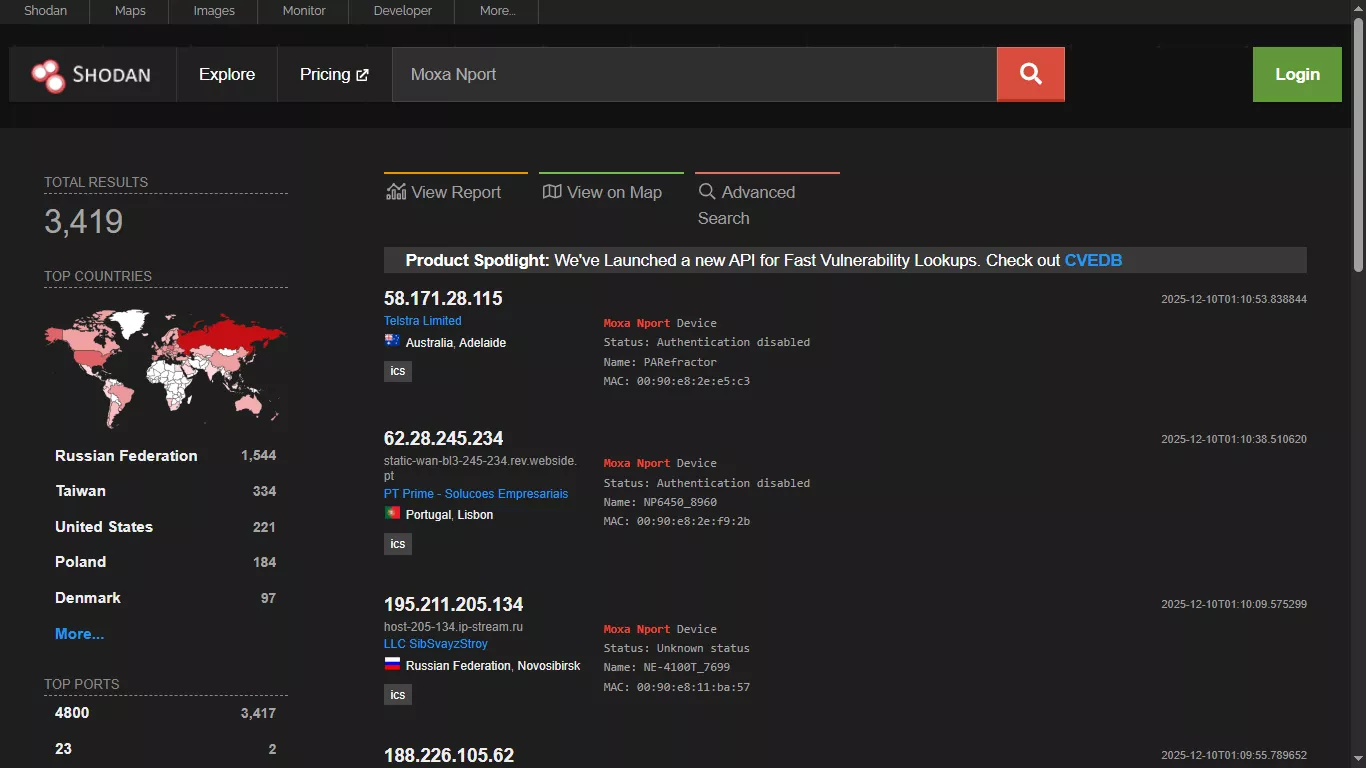The height and width of the screenshot is (768, 1366).
Task: Click the Portuguese flag next to Lisbon
Action: (391, 514)
